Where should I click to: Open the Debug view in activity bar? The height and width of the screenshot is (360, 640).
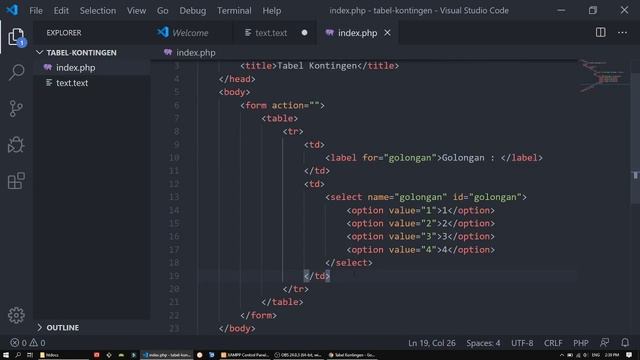point(16,144)
